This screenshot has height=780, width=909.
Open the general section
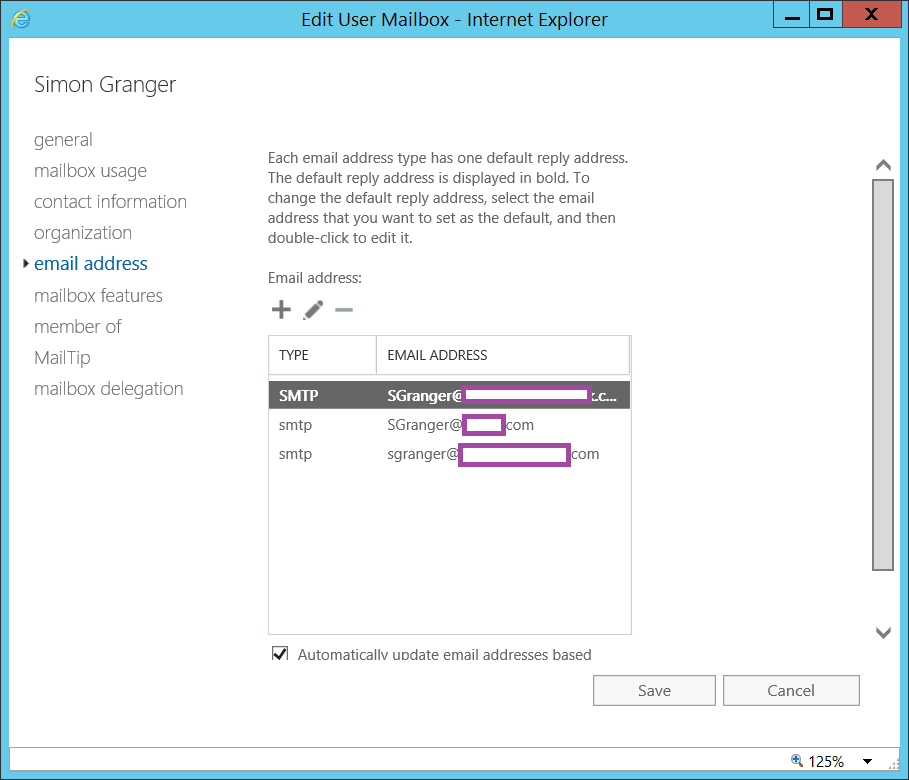pos(63,140)
